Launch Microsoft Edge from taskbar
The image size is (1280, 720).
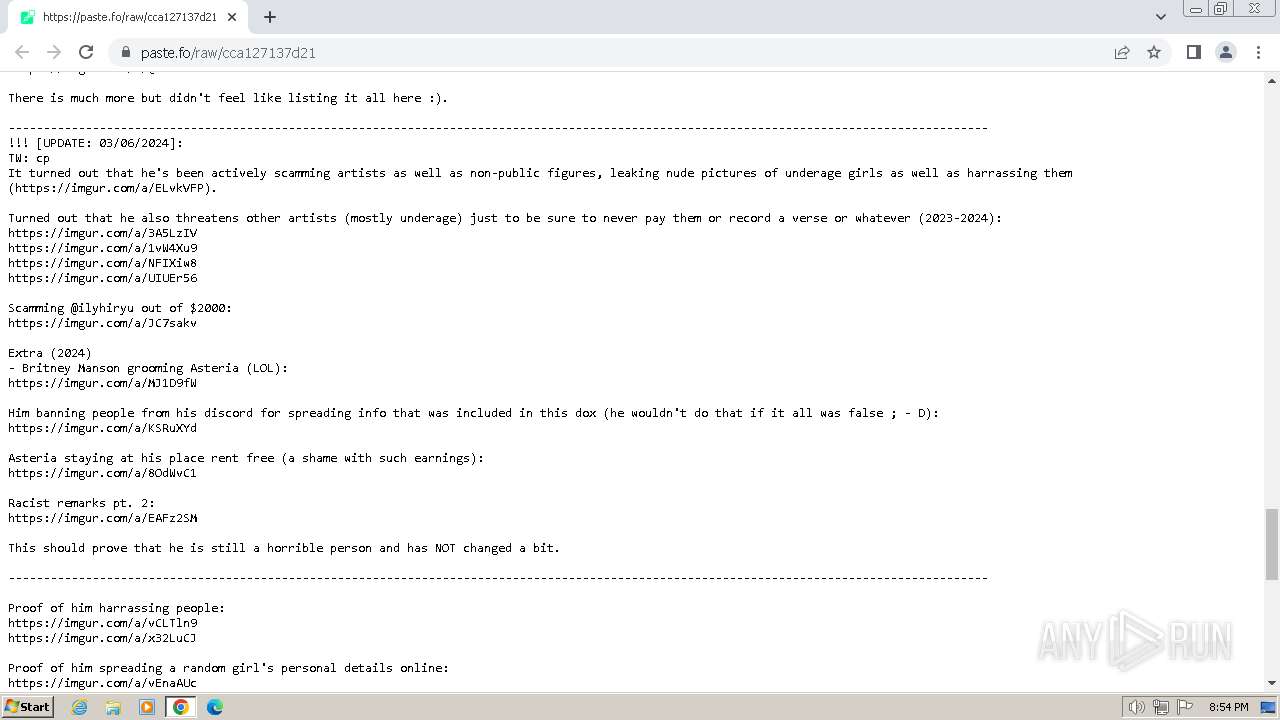coord(215,707)
